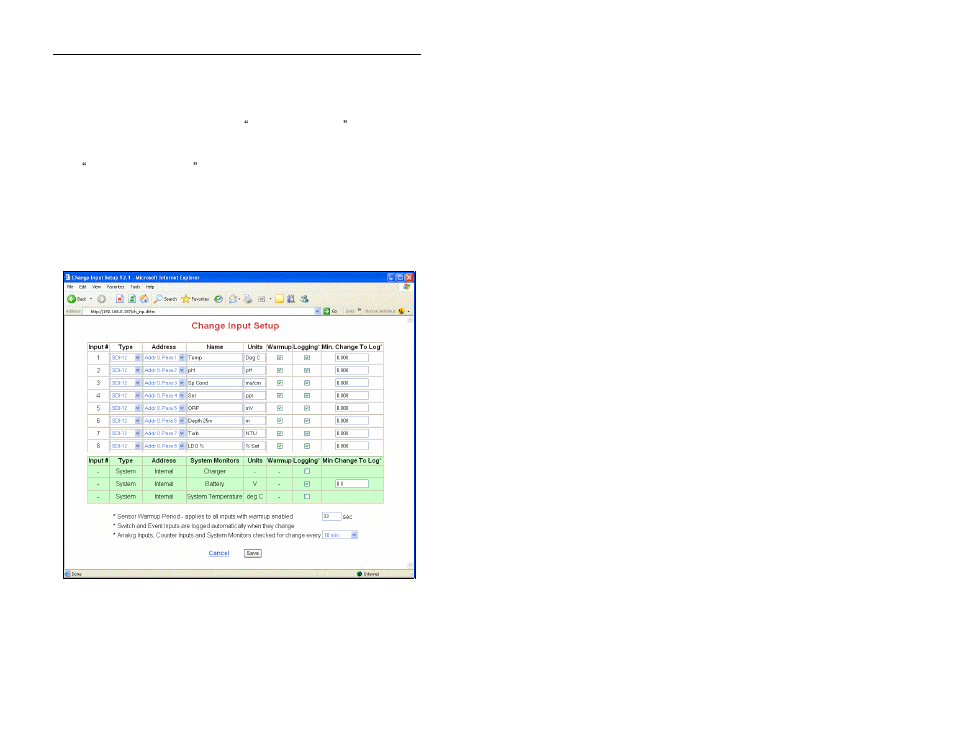Click the grayed Forward arrow icon

102,299
